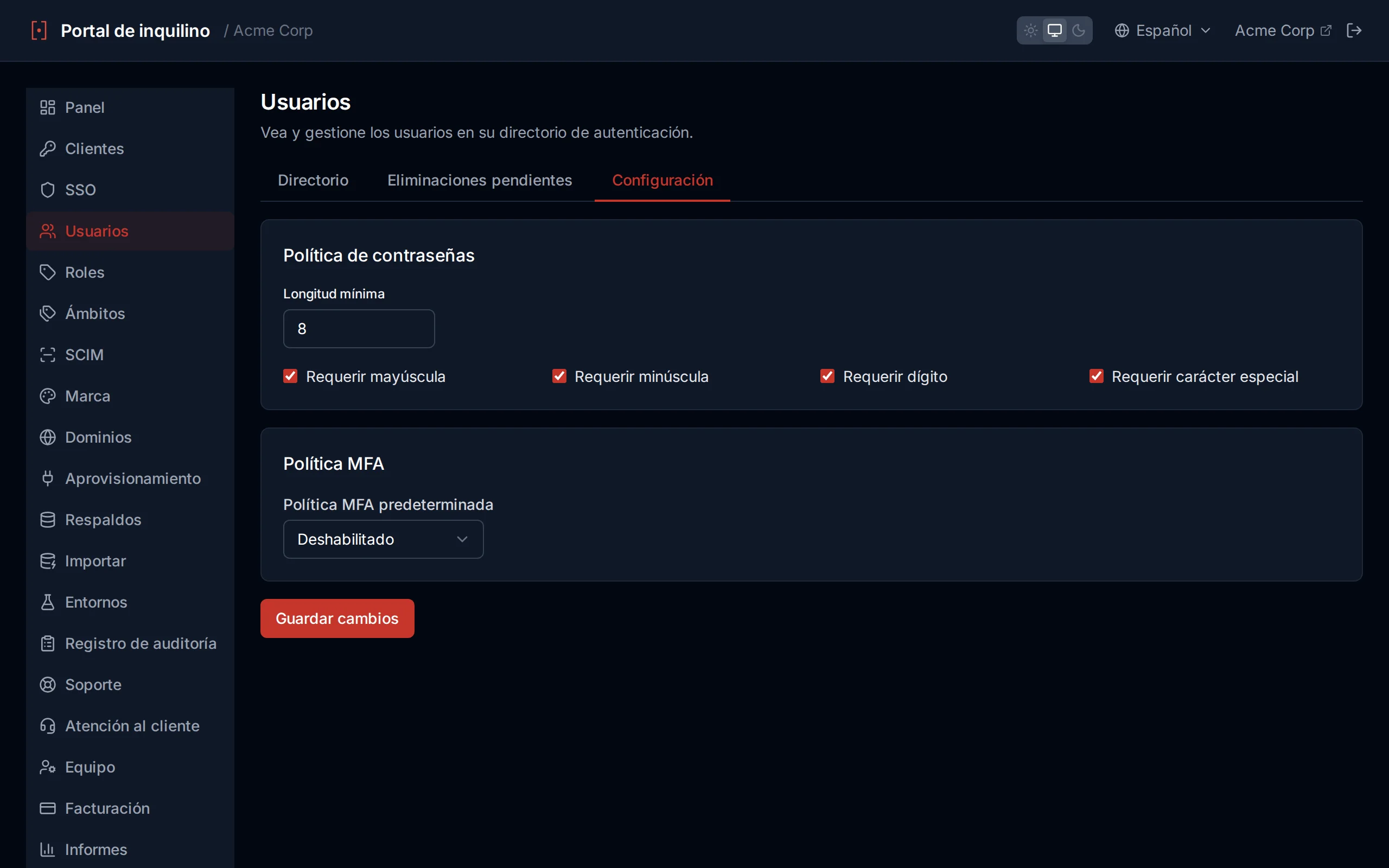Go to Roles in the sidebar
The width and height of the screenshot is (1389, 868).
pos(130,272)
